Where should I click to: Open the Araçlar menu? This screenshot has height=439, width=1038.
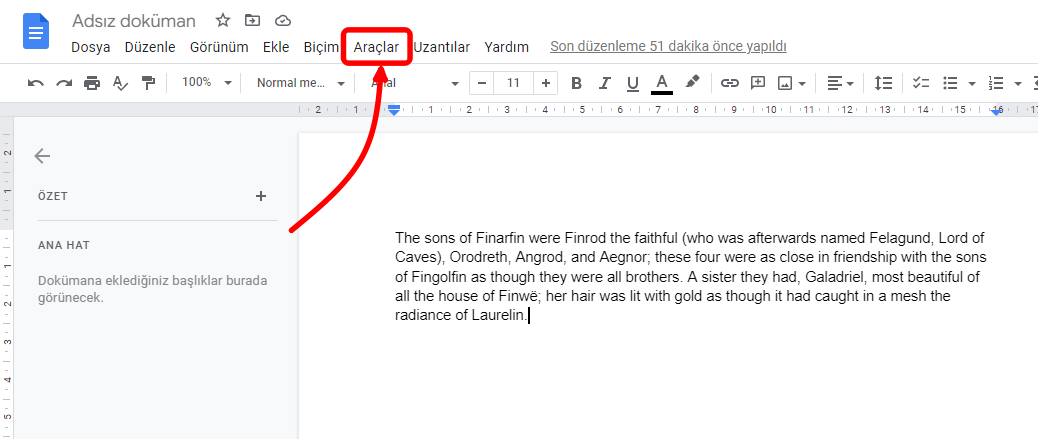pyautogui.click(x=376, y=47)
